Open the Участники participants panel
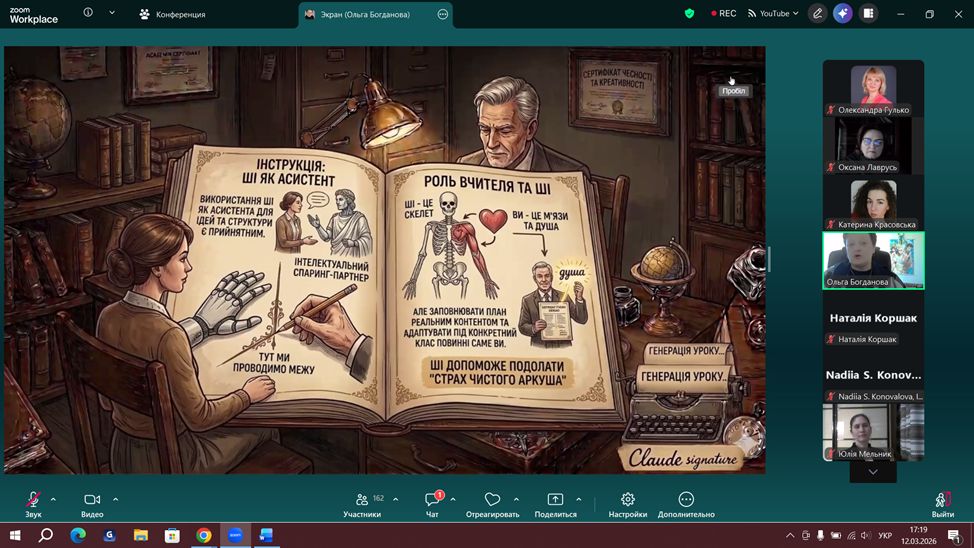The width and height of the screenshot is (974, 548). (x=362, y=500)
